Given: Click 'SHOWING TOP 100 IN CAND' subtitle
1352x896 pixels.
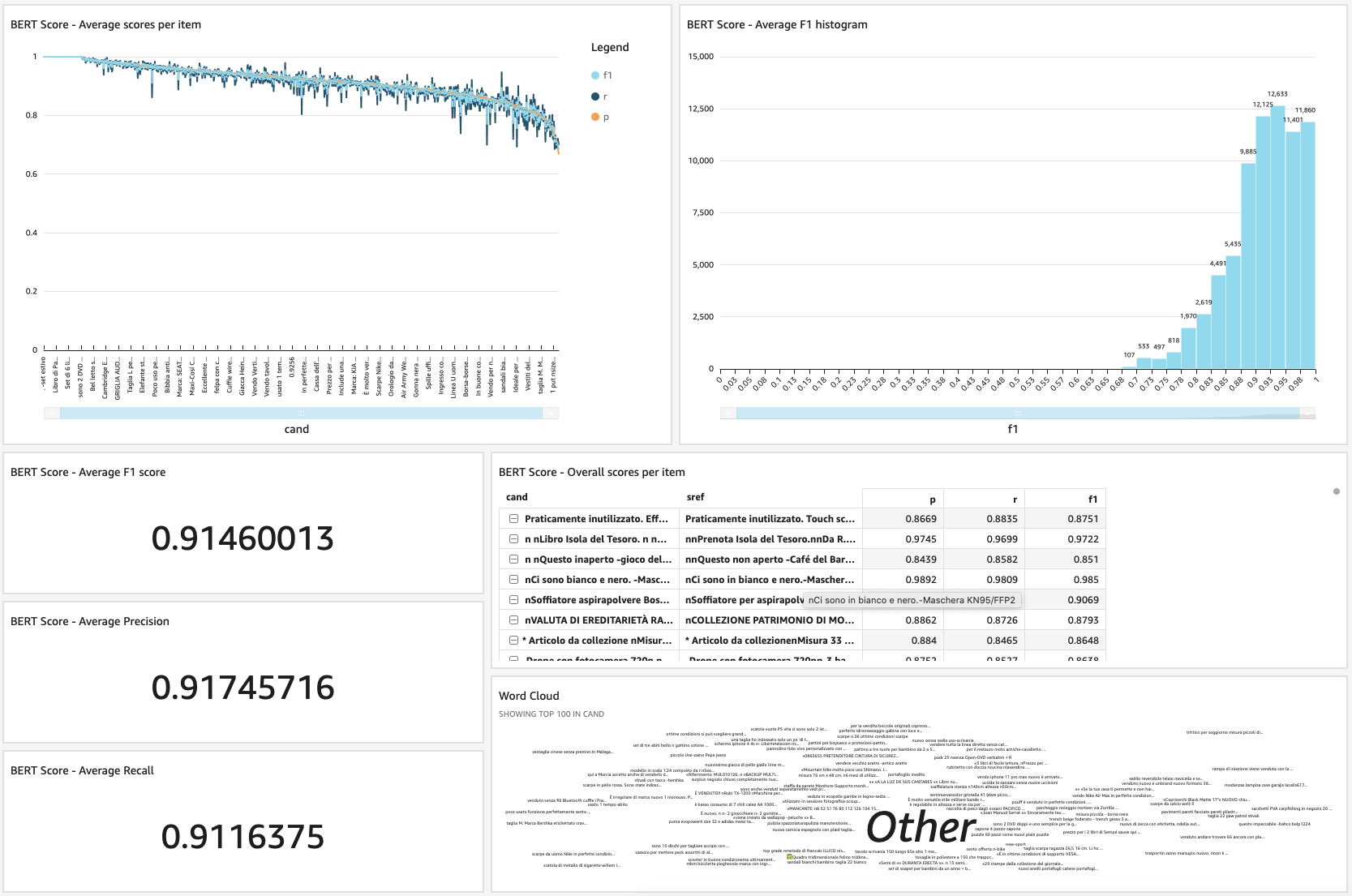Looking at the screenshot, I should tap(552, 714).
